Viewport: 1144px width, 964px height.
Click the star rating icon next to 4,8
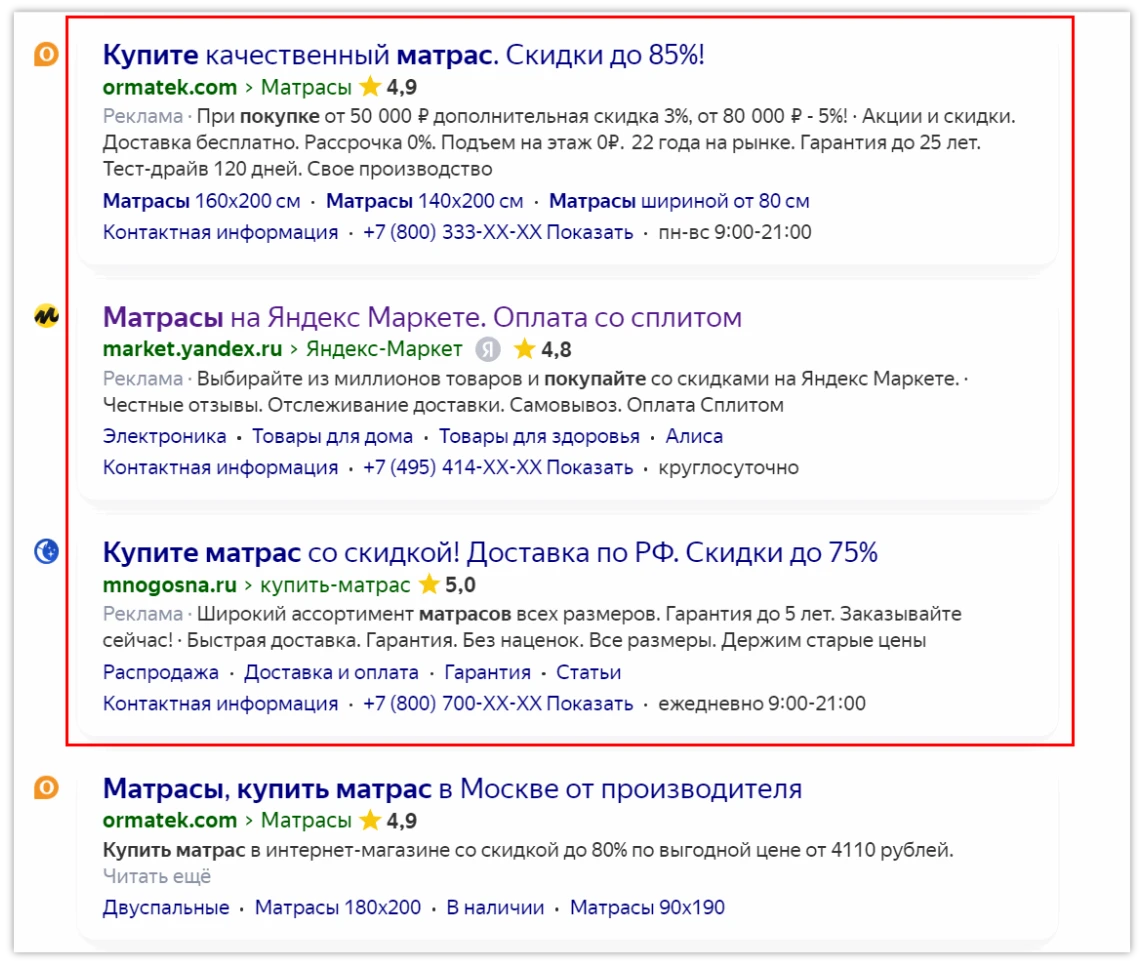[524, 349]
